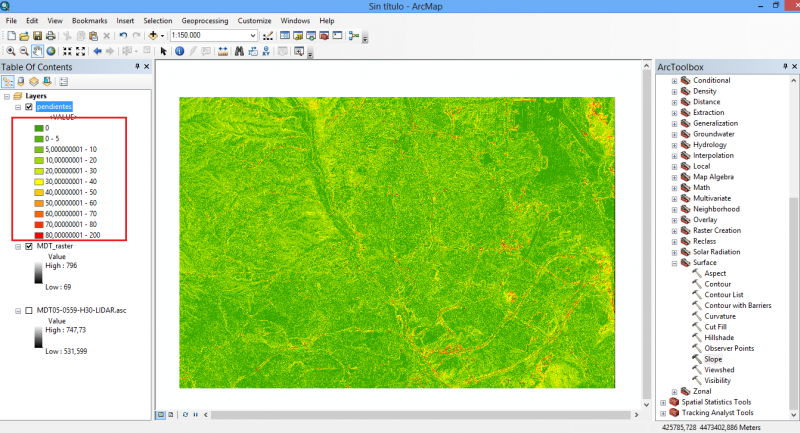This screenshot has width=800, height=433.
Task: Open the Edit menu
Action: pos(32,21)
